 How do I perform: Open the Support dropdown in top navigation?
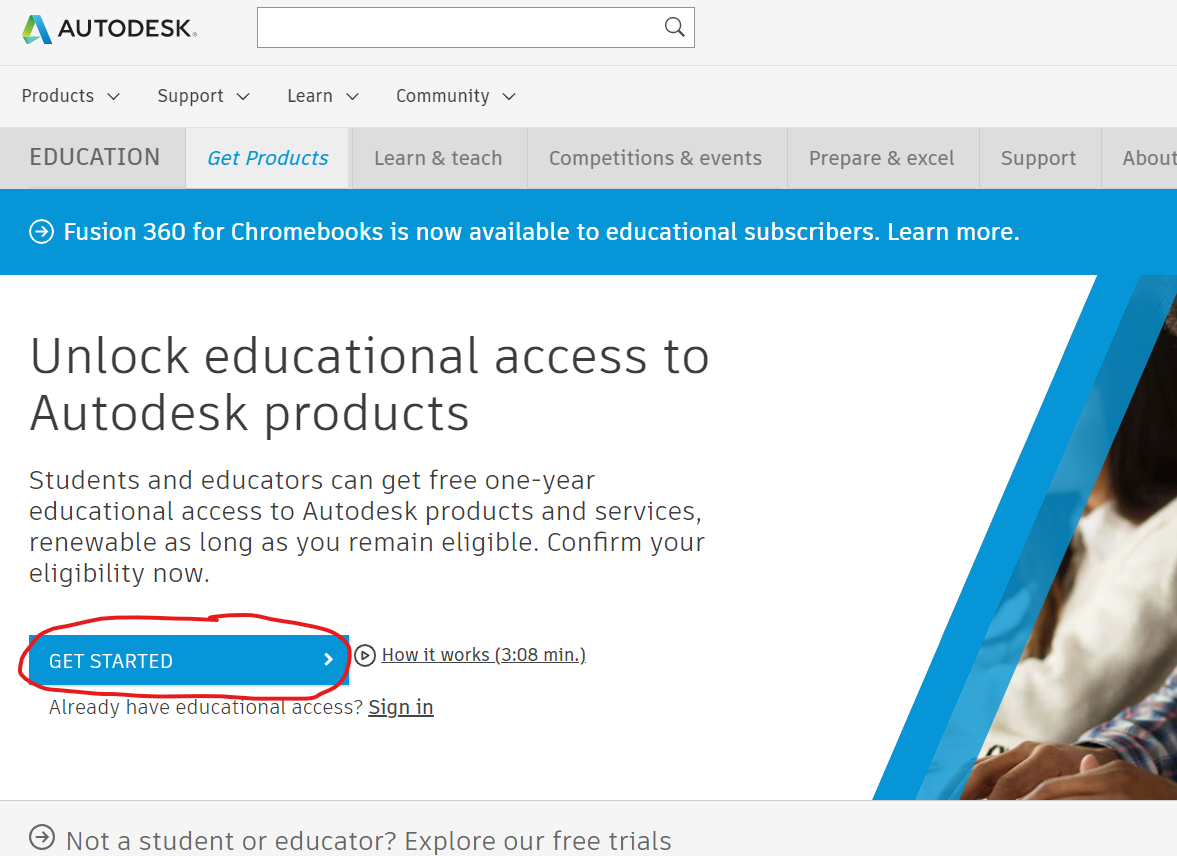203,96
